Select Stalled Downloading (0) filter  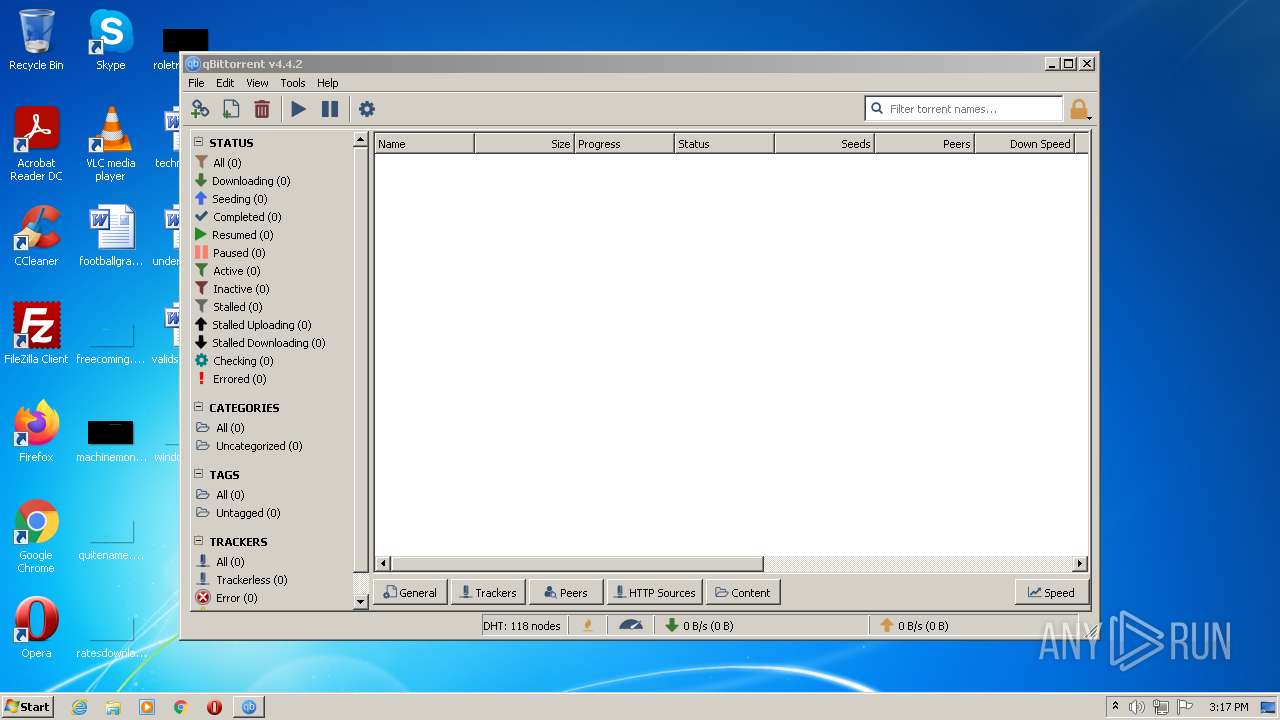[x=259, y=343]
